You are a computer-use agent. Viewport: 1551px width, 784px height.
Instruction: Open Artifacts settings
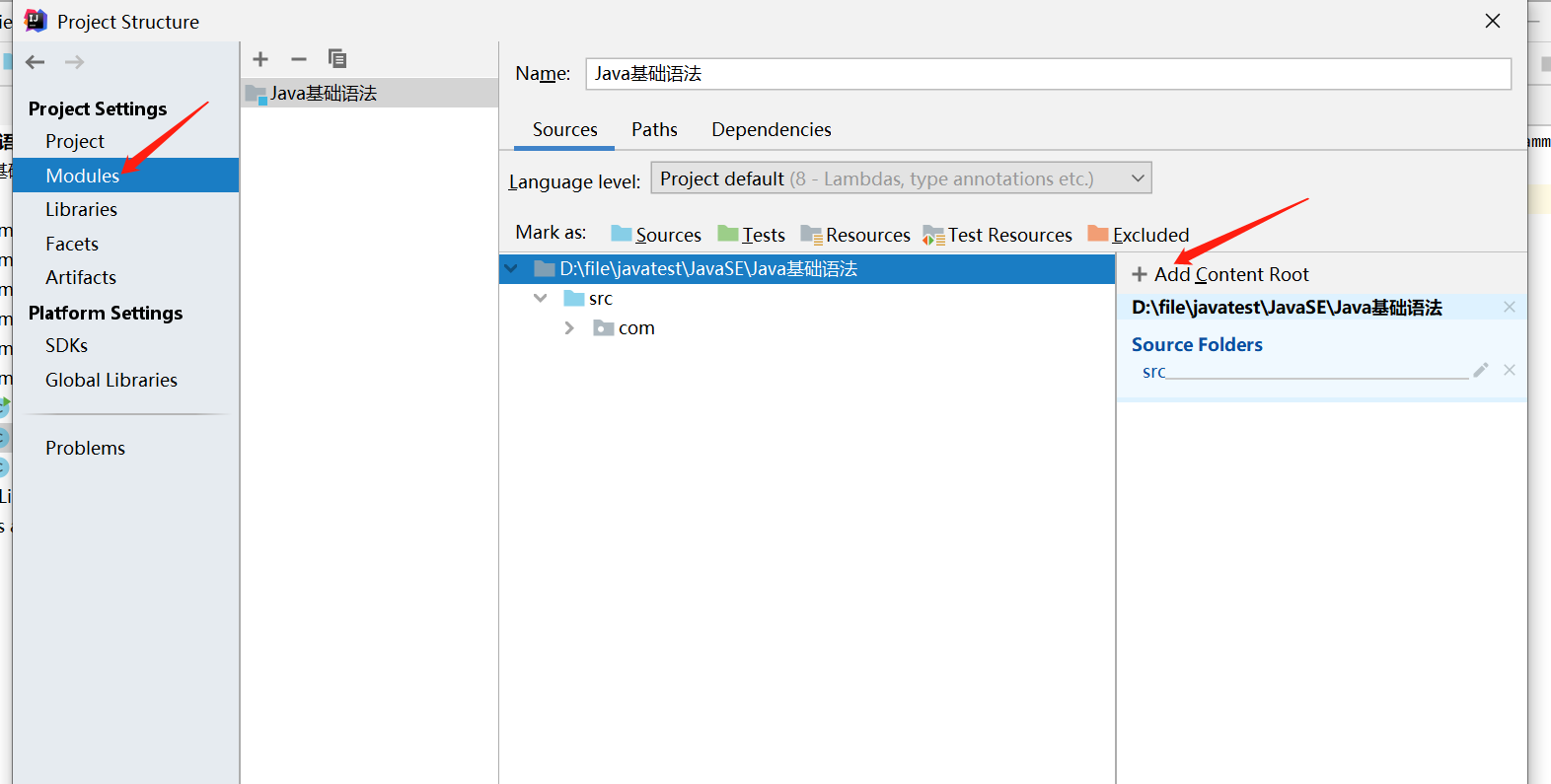(81, 277)
